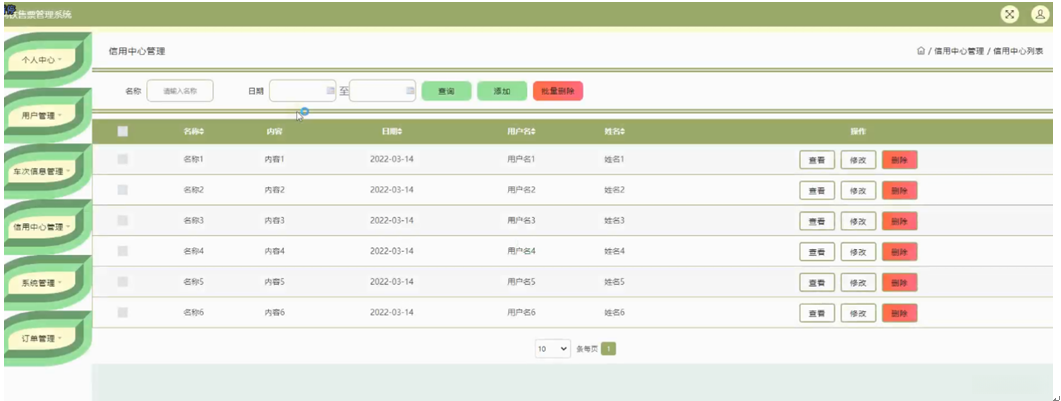Click 修改 for row 名称3
The image size is (1061, 401).
[x=858, y=221]
